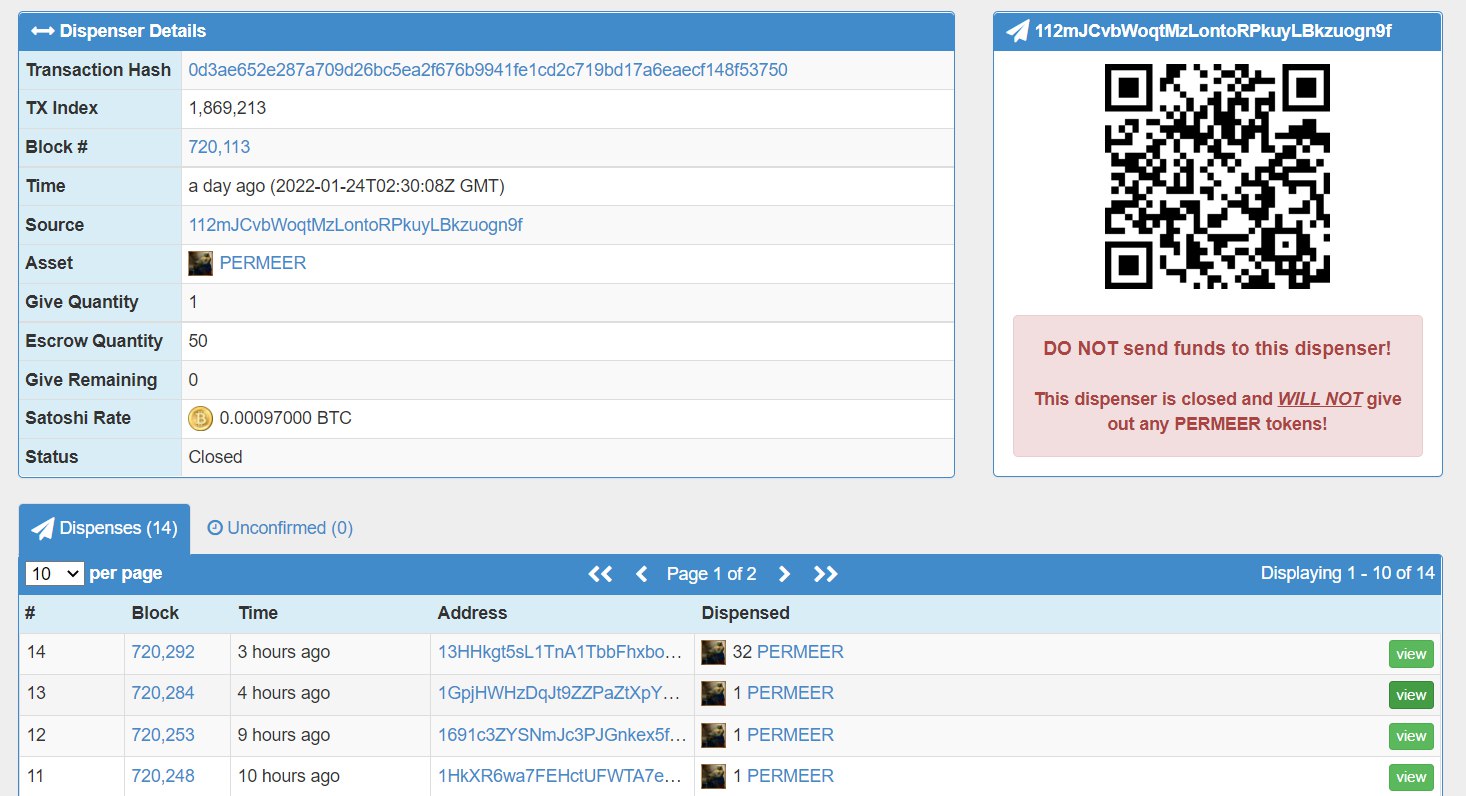View dispense number 12
The width and height of the screenshot is (1466, 796).
tap(1411, 736)
